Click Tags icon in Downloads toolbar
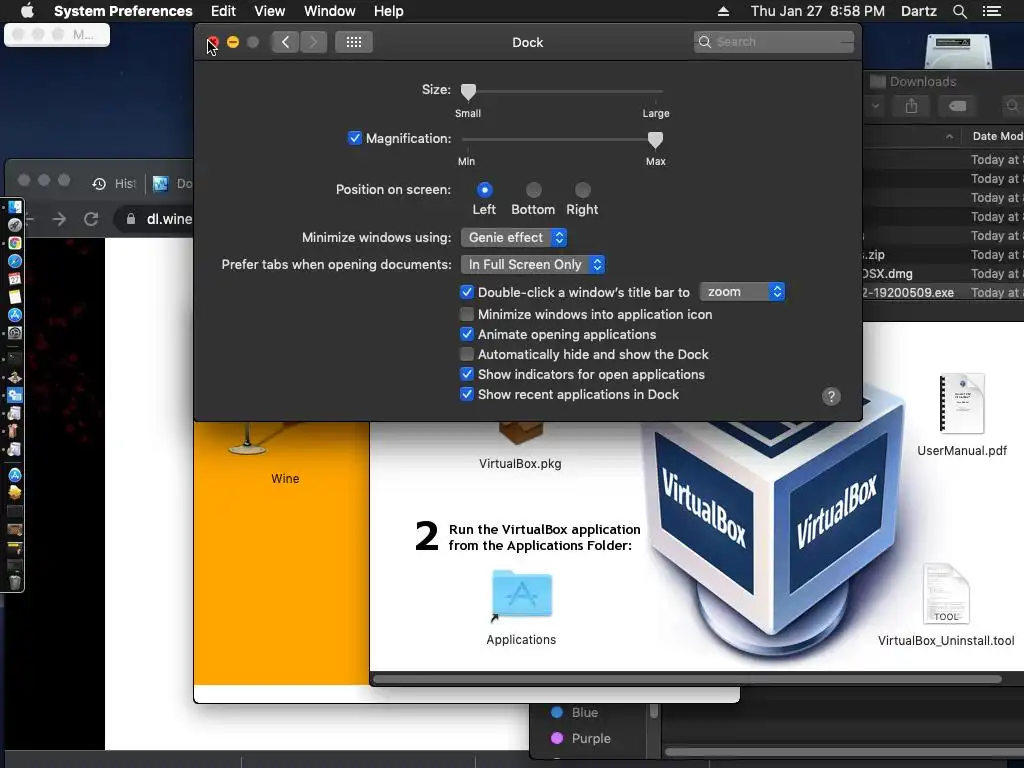The width and height of the screenshot is (1024, 768). 957,106
